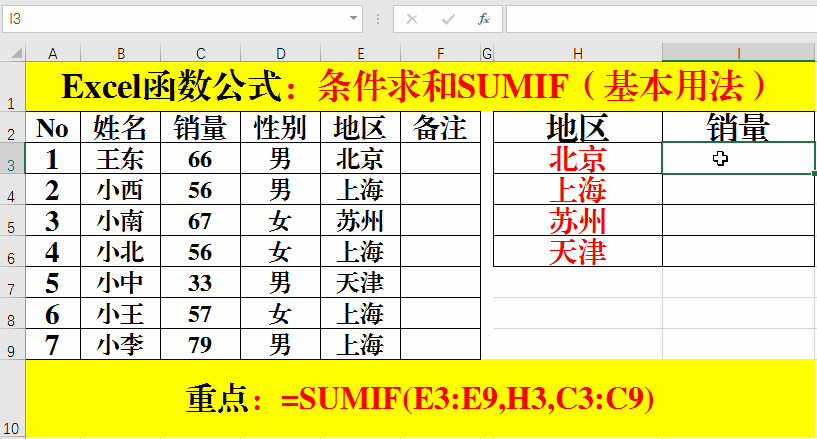Image resolution: width=817 pixels, height=439 pixels.
Task: Click the '地区' header in column H
Action: coord(578,127)
